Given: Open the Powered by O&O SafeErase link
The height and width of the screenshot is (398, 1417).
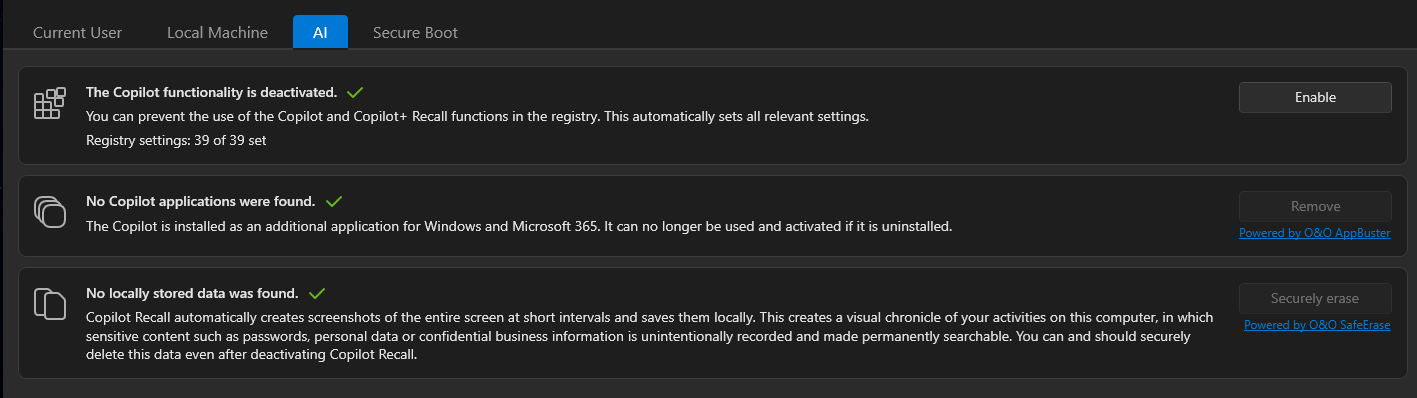Looking at the screenshot, I should (1317, 325).
